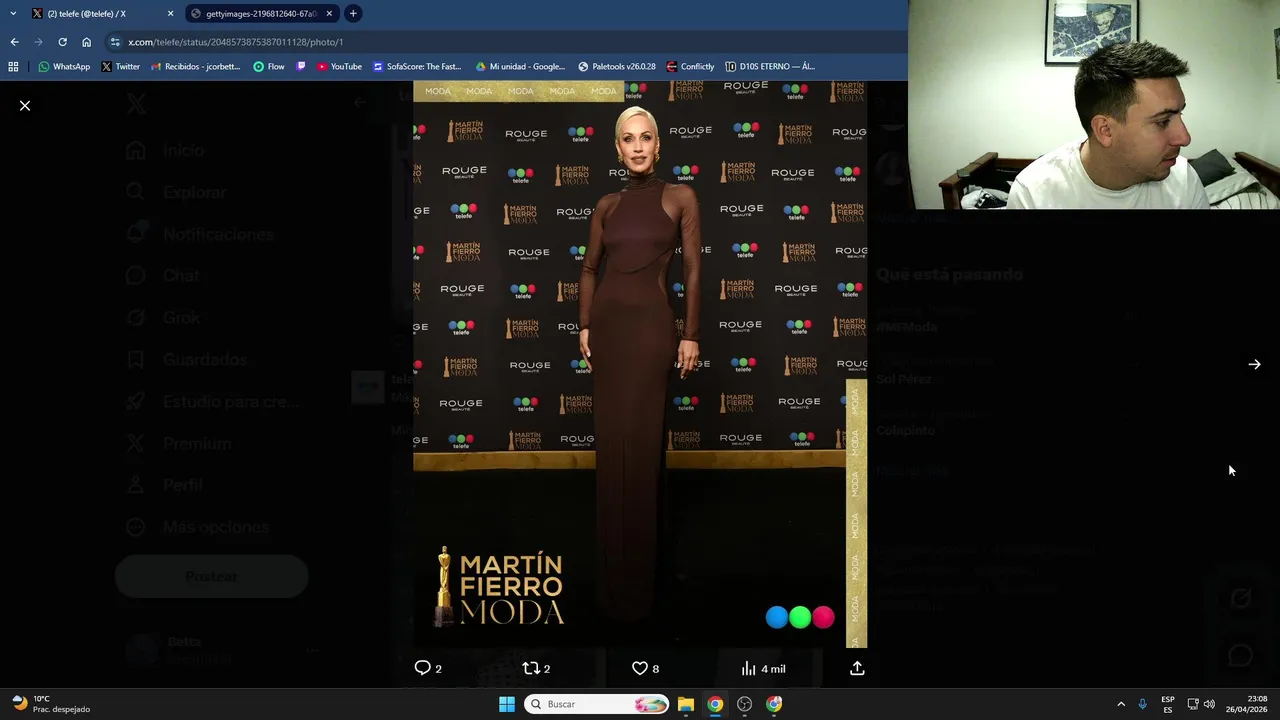The height and width of the screenshot is (720, 1280).
Task: Click the taskbar Buscar search box
Action: point(597,704)
